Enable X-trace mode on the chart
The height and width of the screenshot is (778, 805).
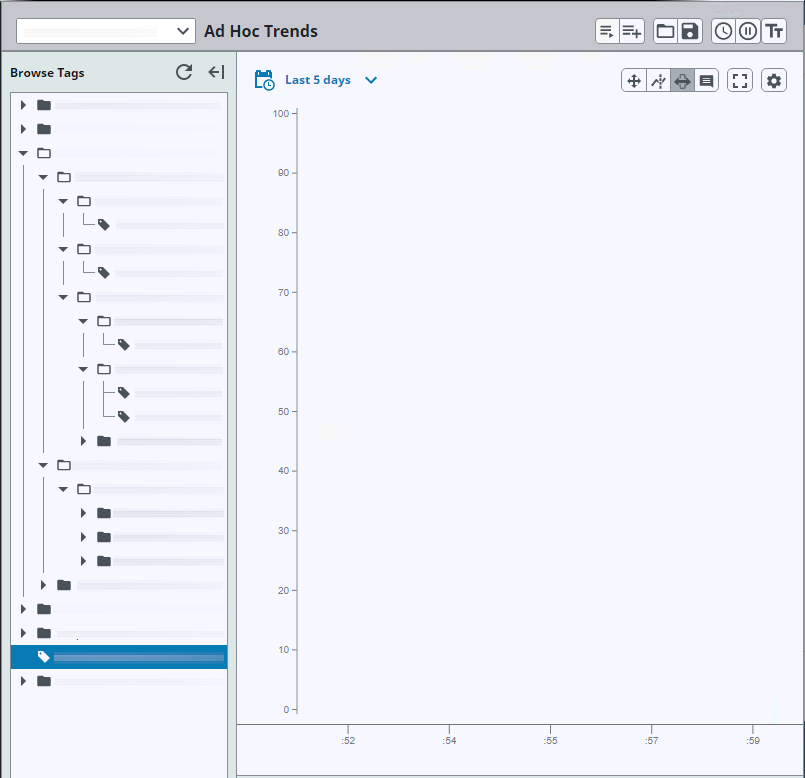[x=658, y=81]
